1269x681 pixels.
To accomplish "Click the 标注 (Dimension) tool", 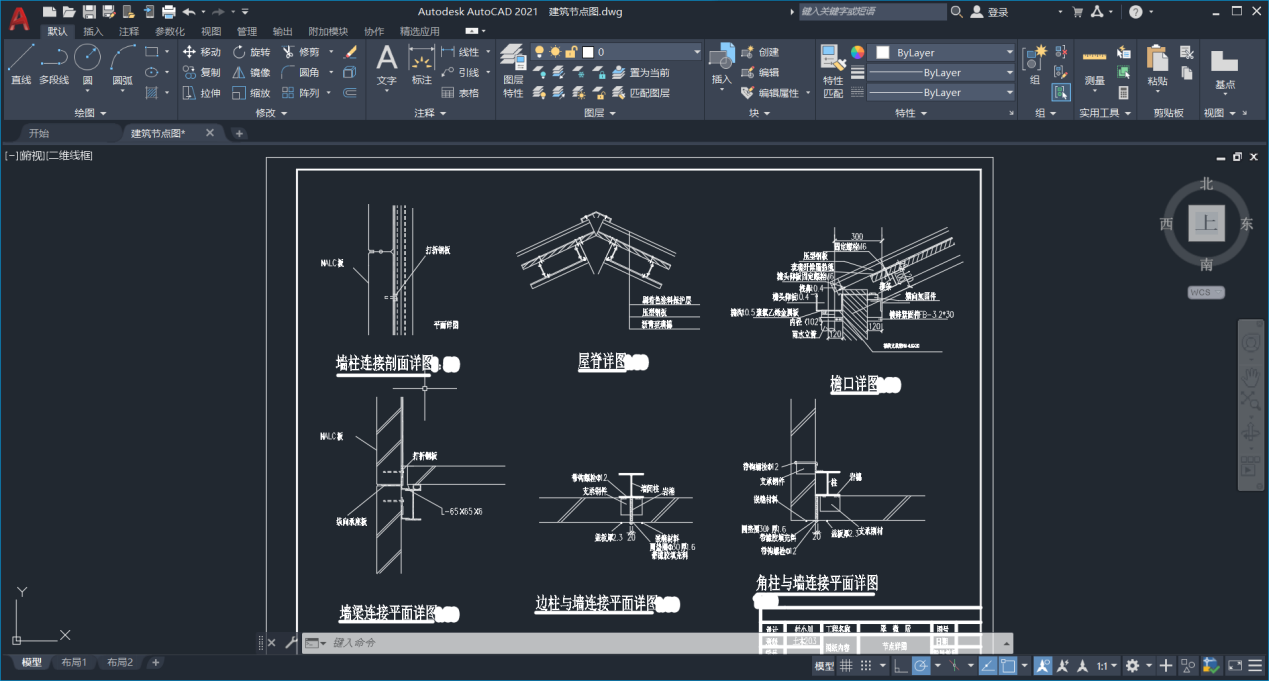I will pyautogui.click(x=422, y=66).
